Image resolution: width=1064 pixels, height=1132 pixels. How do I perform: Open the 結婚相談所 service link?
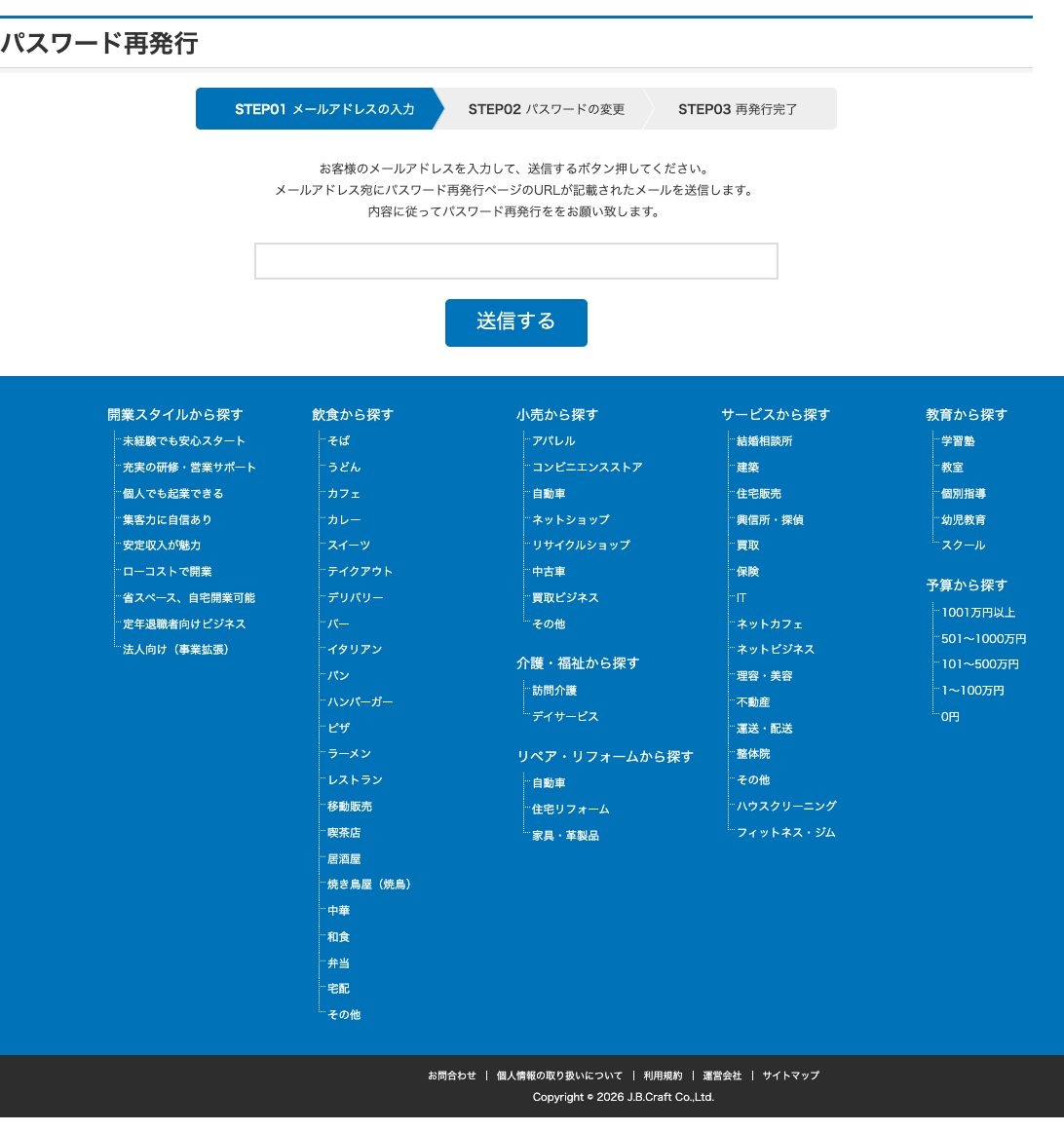(x=765, y=440)
